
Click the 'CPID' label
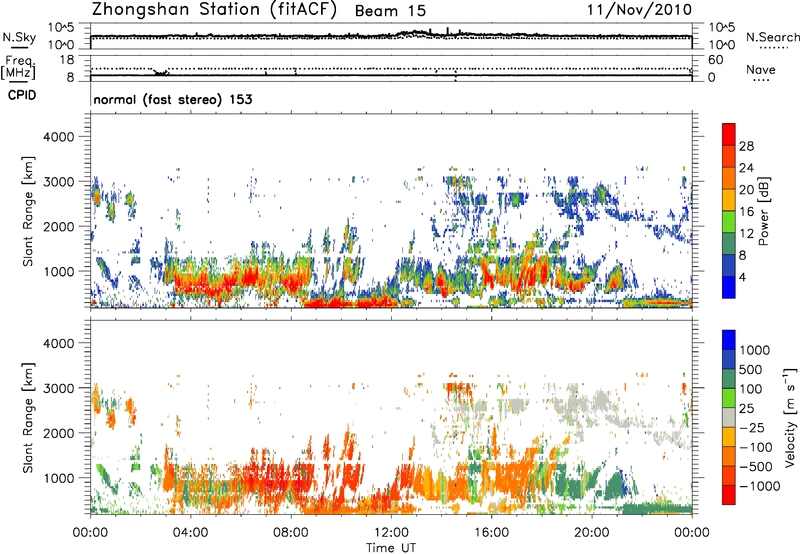(22, 95)
